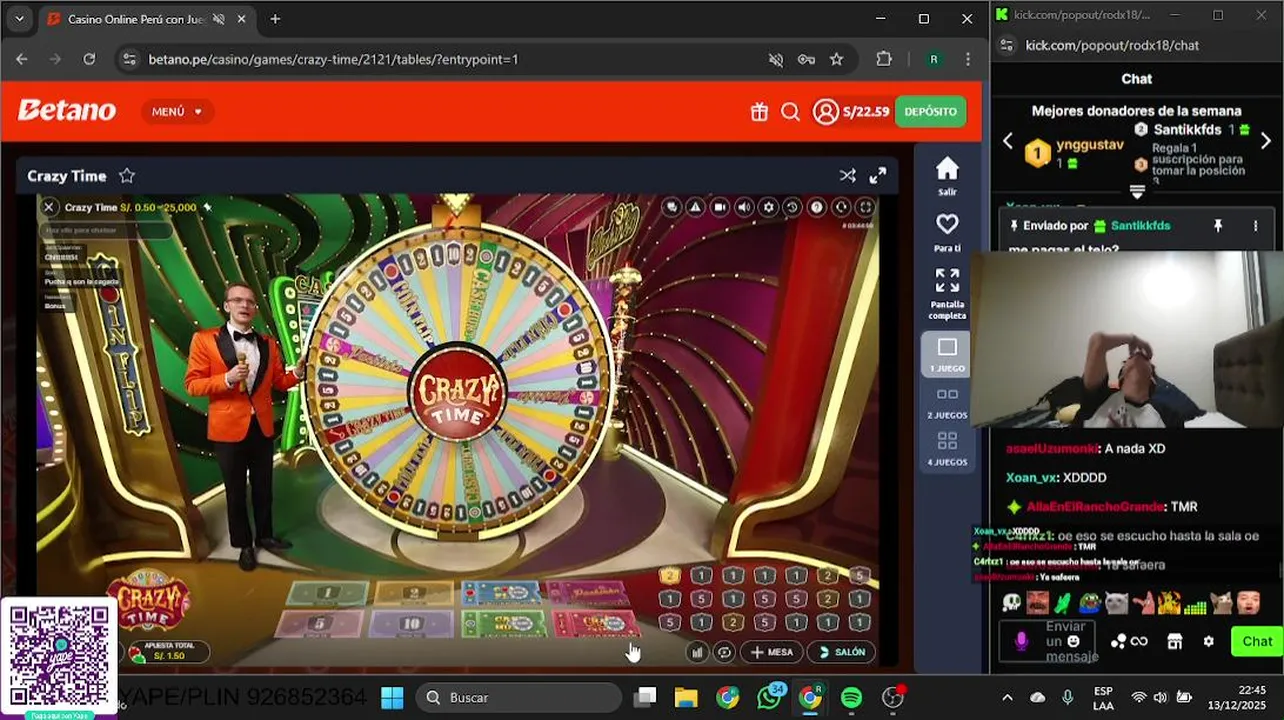Expand game view with diagonal arrows icon

878,176
